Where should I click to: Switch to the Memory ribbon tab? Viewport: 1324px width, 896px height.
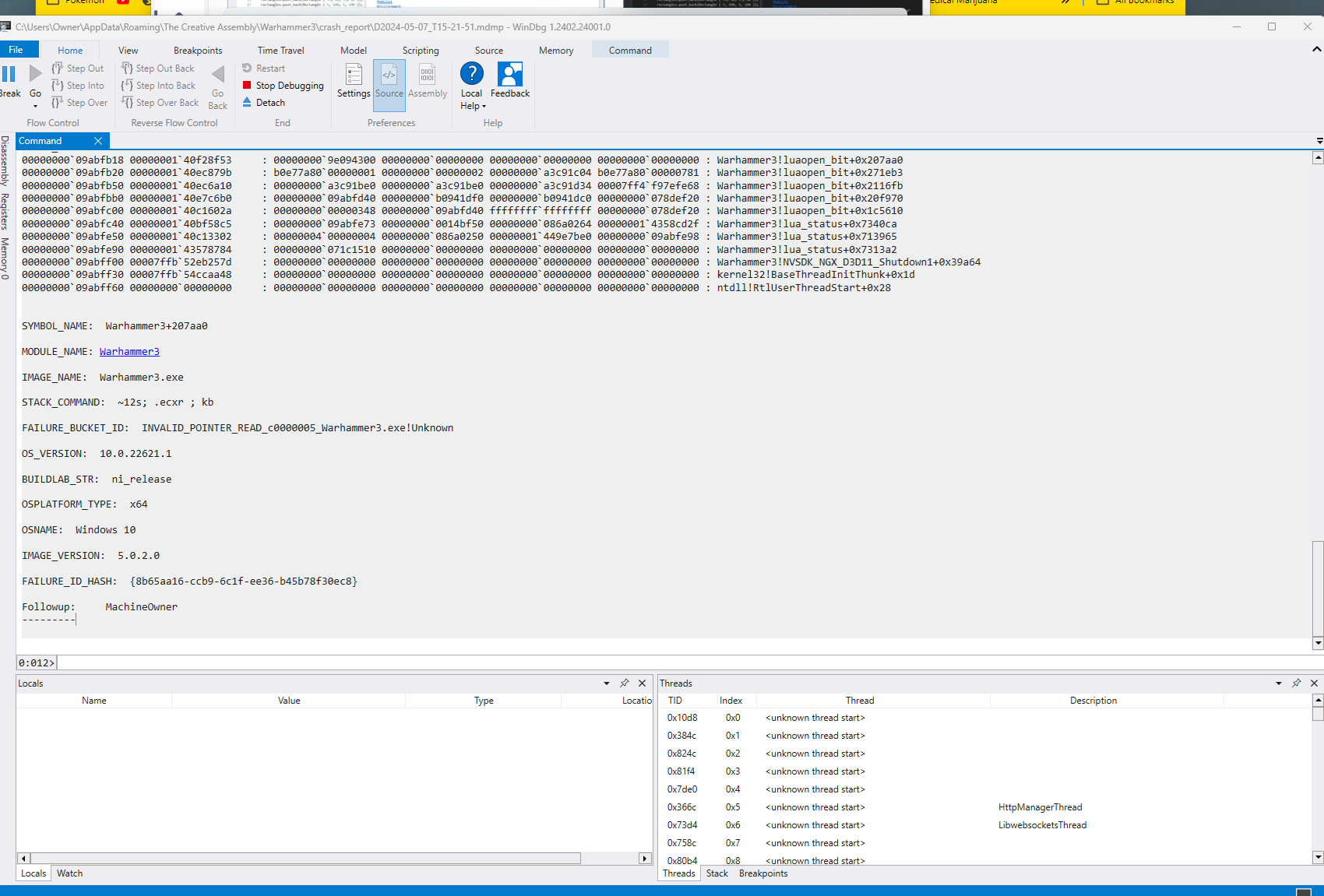556,51
